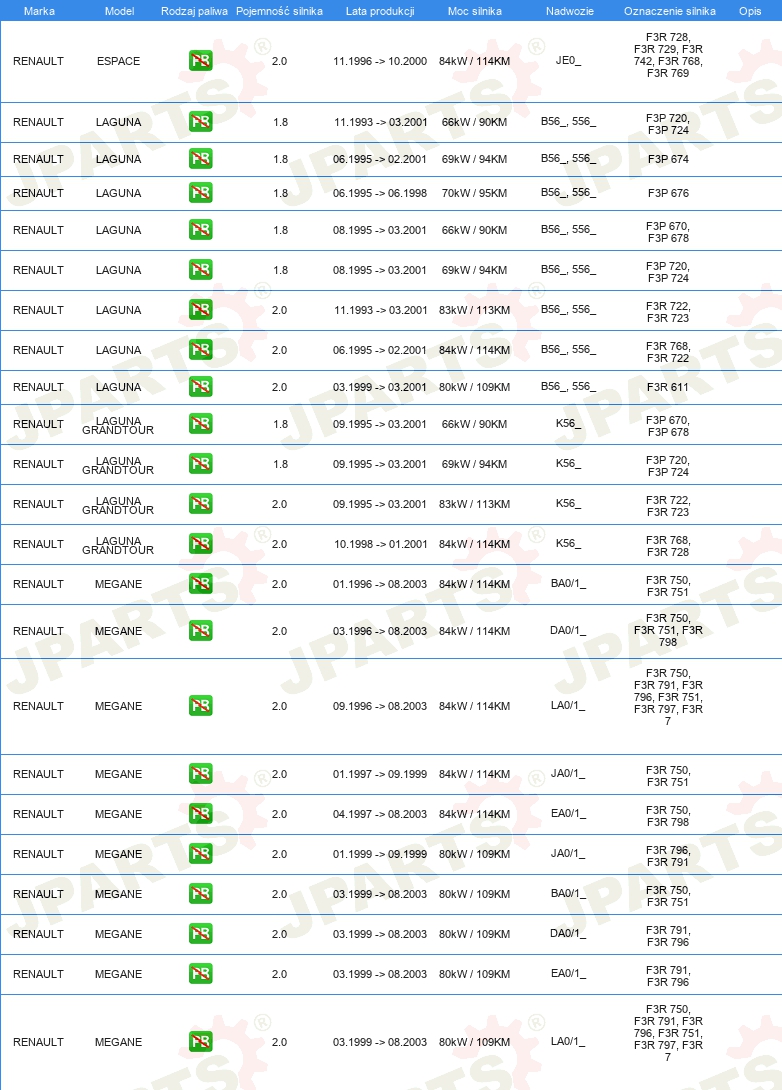Click the 11.1996 -> 10.2000 production years cell

point(380,61)
